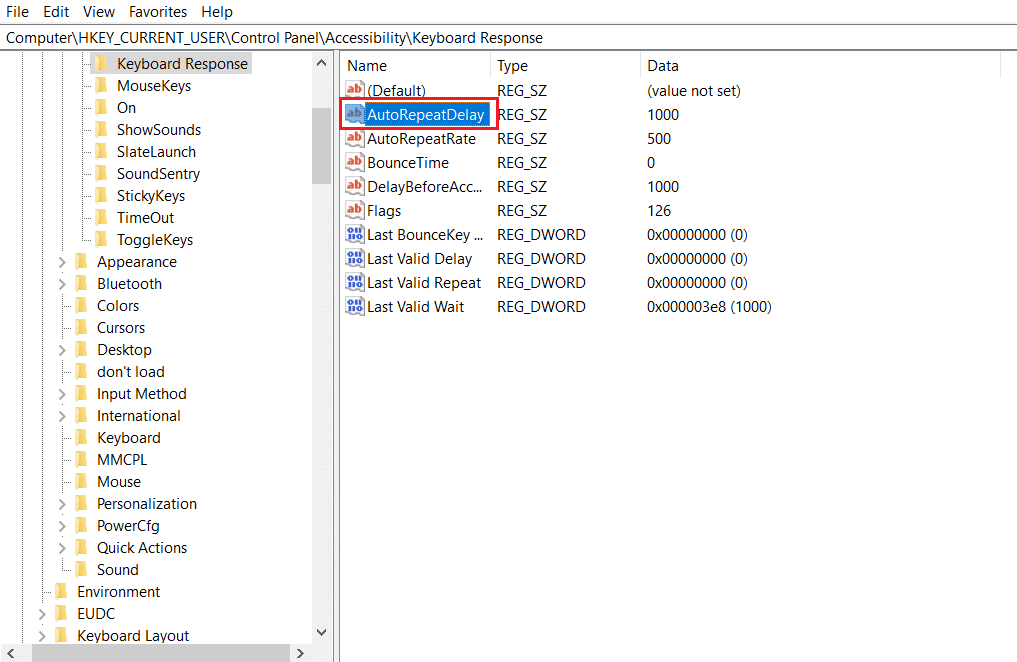Screen dimensions: 1017x662
Task: Click the AutoRepeatRate string value icon
Action: pyautogui.click(x=354, y=137)
